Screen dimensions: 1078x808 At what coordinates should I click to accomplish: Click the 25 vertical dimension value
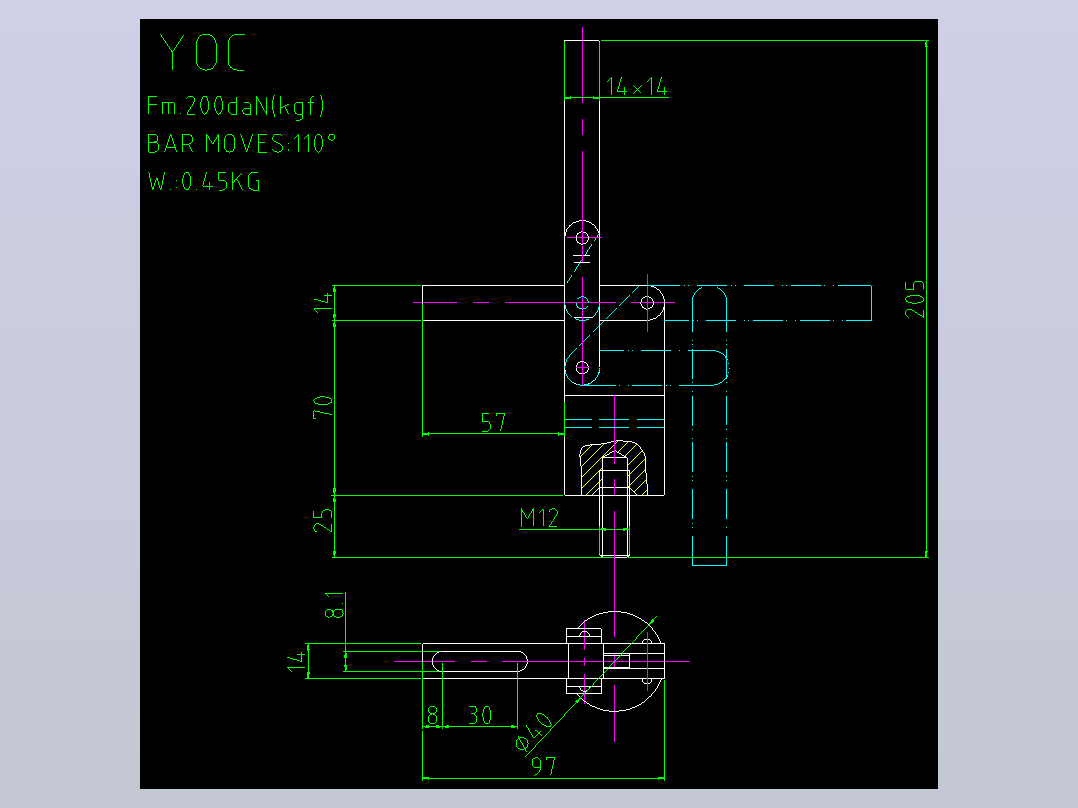pos(322,521)
